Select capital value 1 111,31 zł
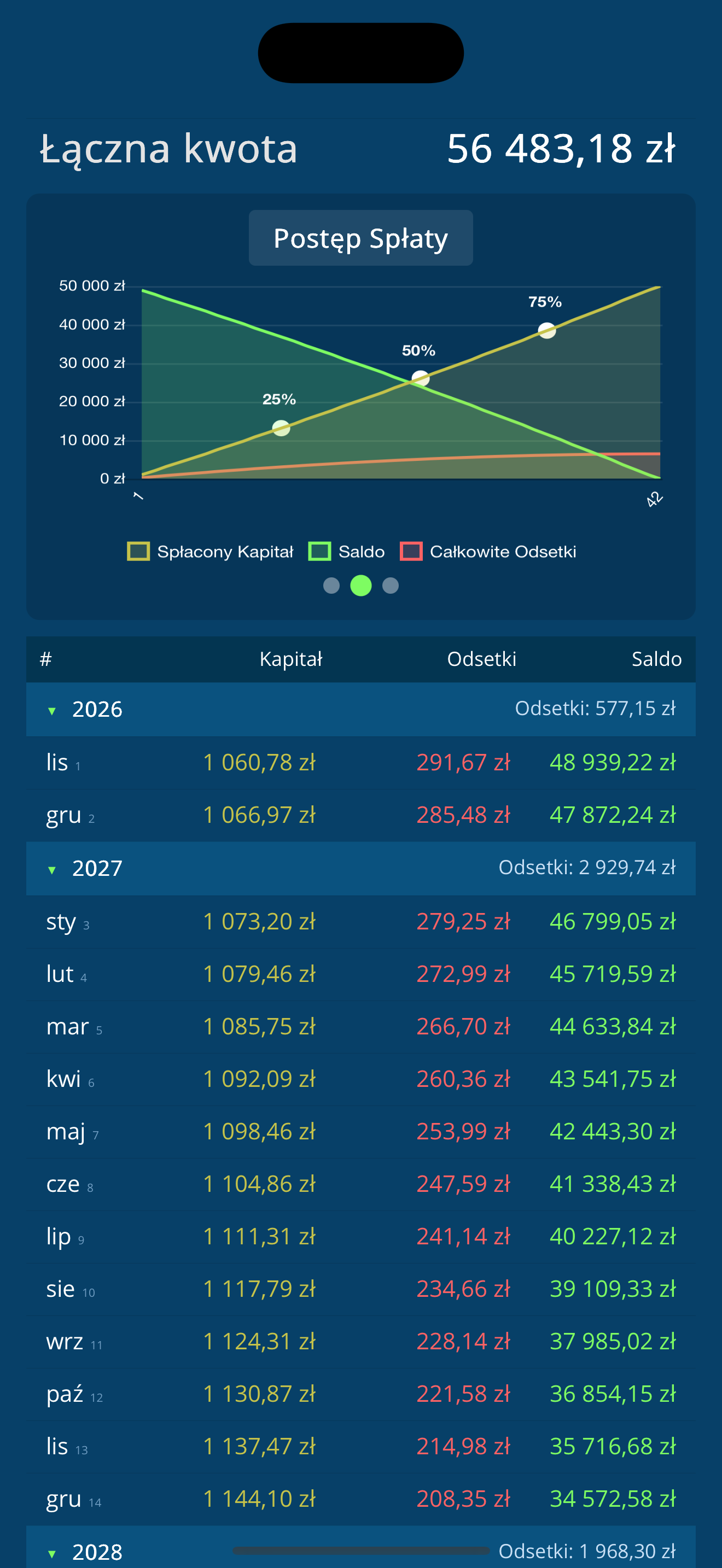The image size is (722, 1568). (259, 1237)
